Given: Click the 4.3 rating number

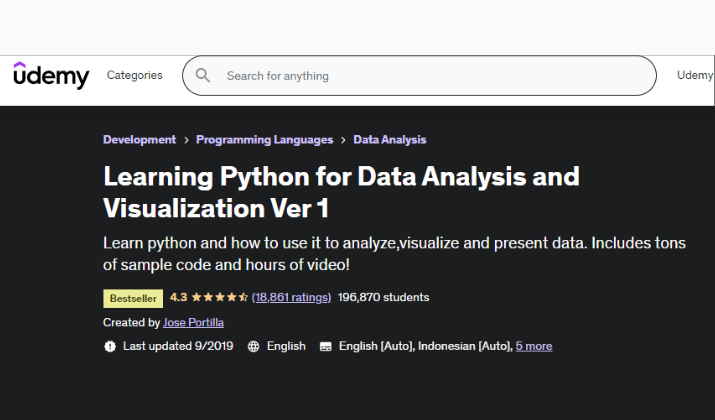Looking at the screenshot, I should click(179, 297).
